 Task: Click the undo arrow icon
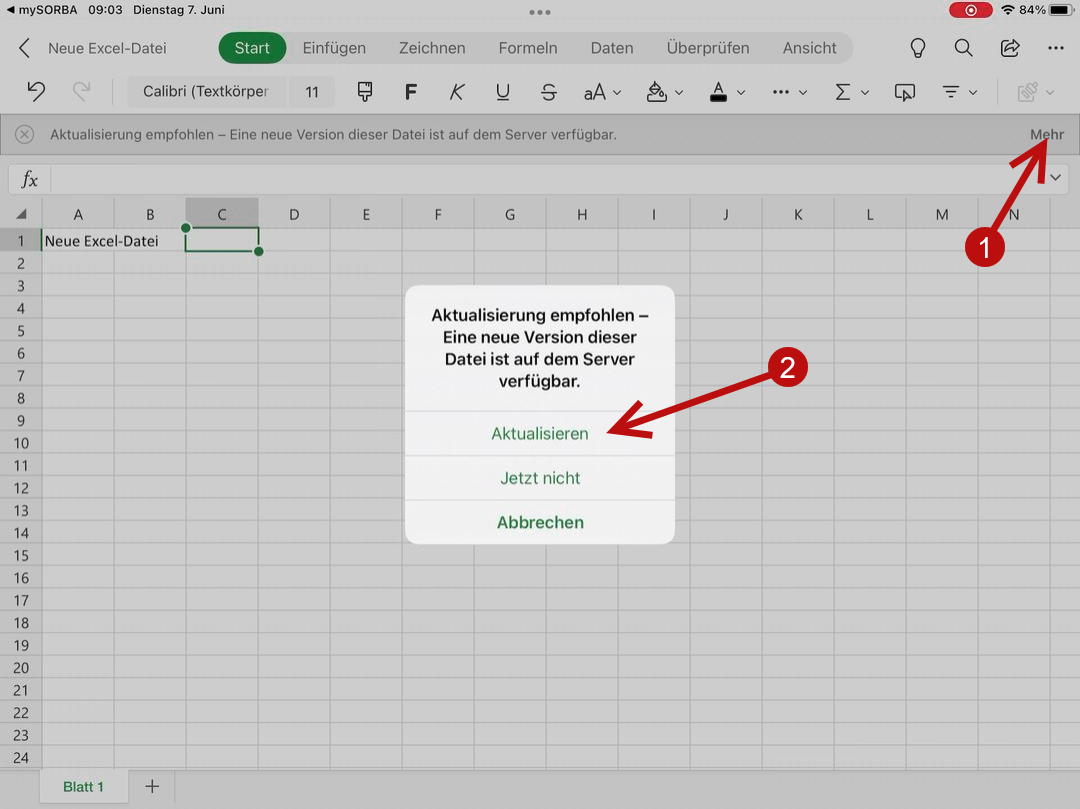coord(36,92)
